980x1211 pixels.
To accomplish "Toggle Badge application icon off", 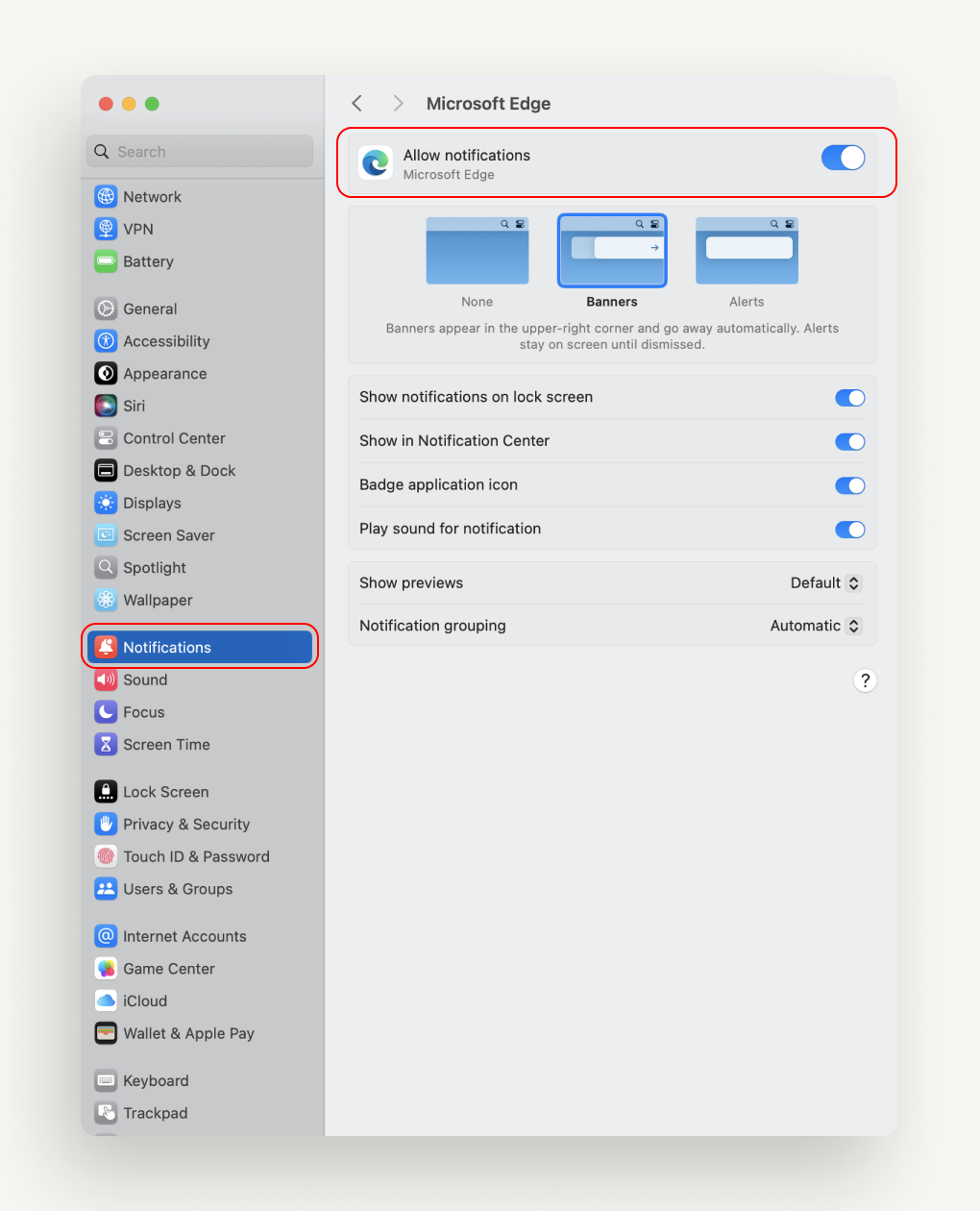I will [849, 485].
